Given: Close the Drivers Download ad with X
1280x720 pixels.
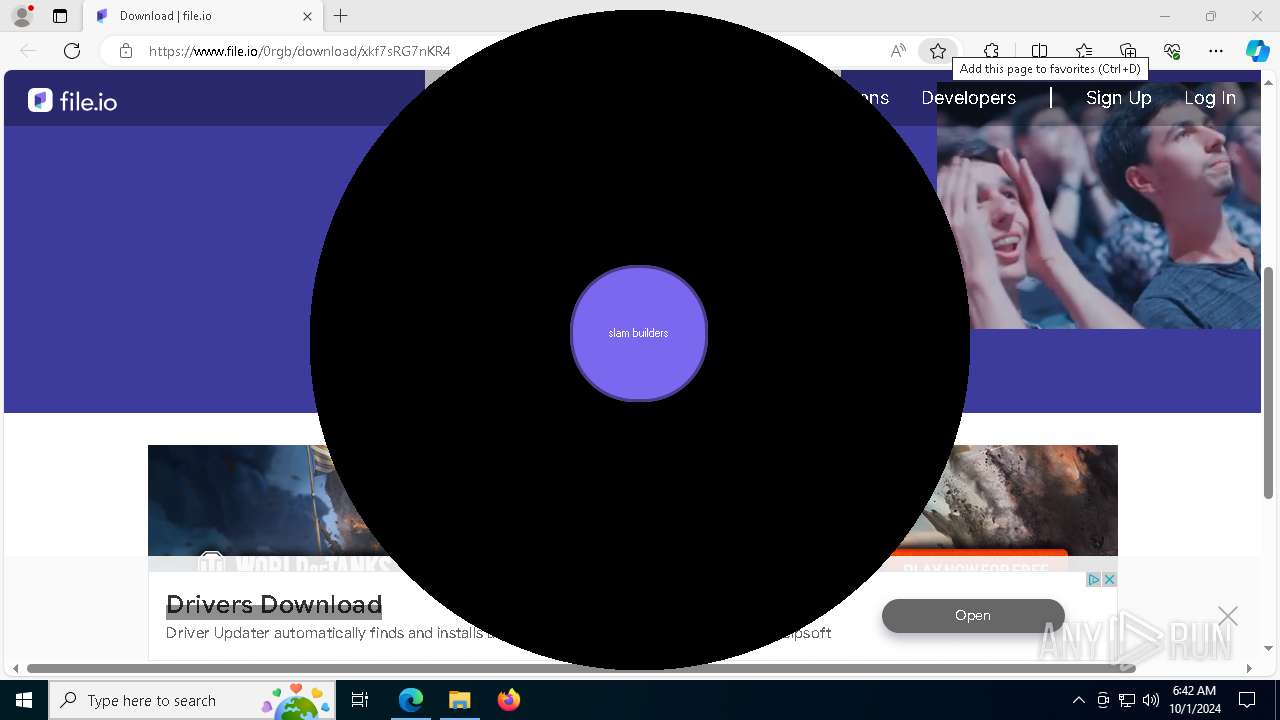Looking at the screenshot, I should click(x=1109, y=580).
